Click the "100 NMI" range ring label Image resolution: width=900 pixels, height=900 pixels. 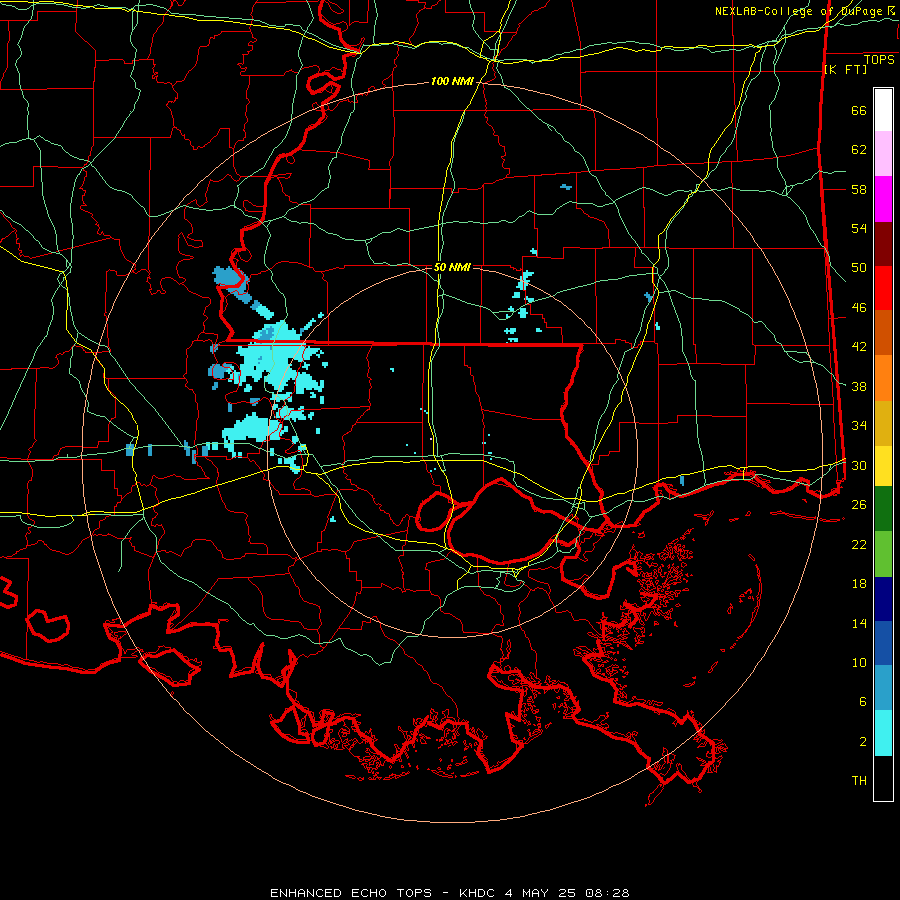(x=452, y=82)
